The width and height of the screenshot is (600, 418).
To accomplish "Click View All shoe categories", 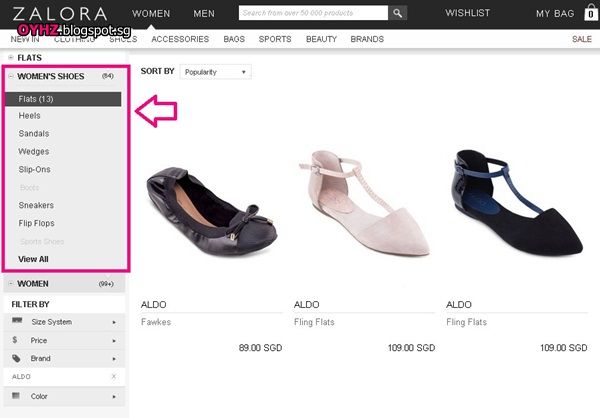I will tap(33, 259).
